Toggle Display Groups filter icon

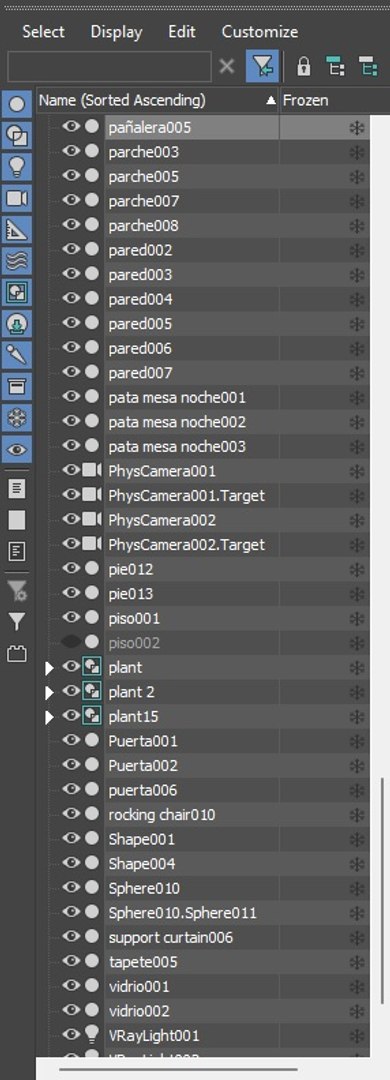[17, 293]
